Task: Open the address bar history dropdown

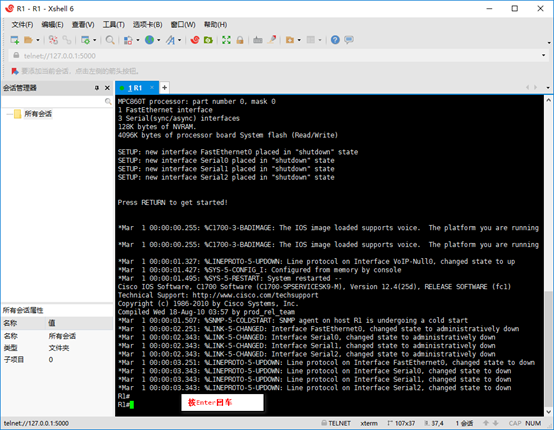Action: (543, 55)
